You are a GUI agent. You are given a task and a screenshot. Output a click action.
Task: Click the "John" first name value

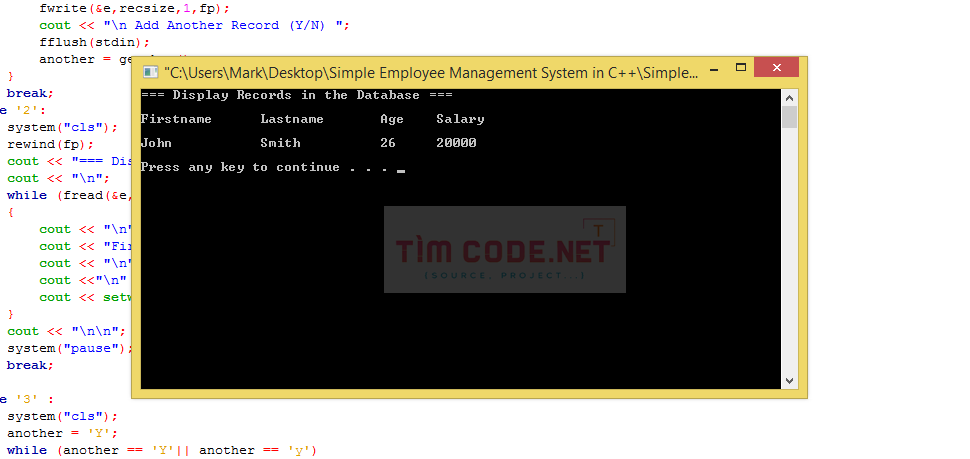(157, 143)
